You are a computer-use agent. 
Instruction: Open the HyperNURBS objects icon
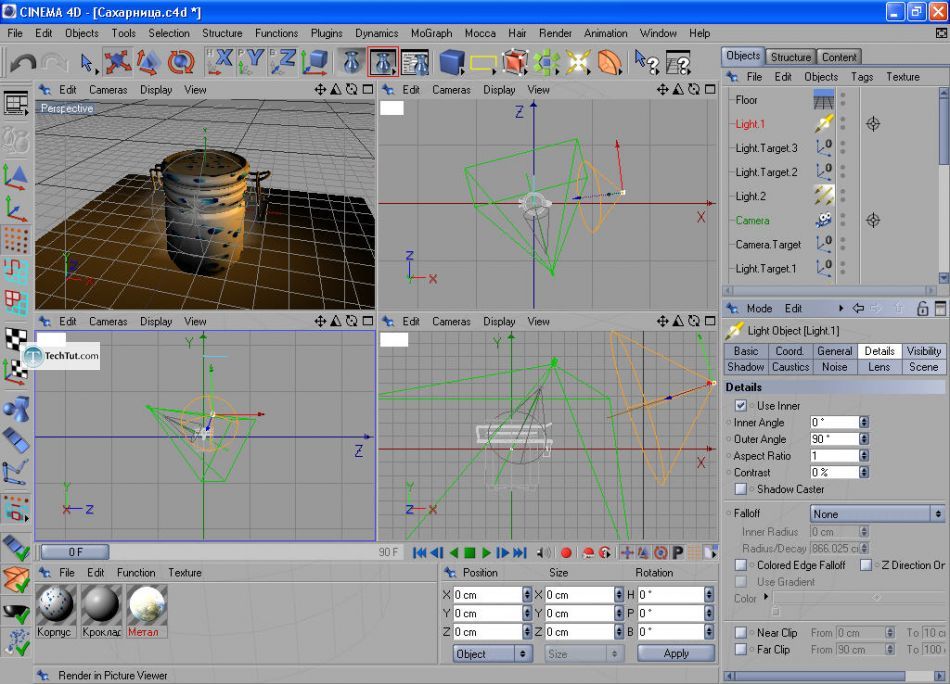[515, 62]
